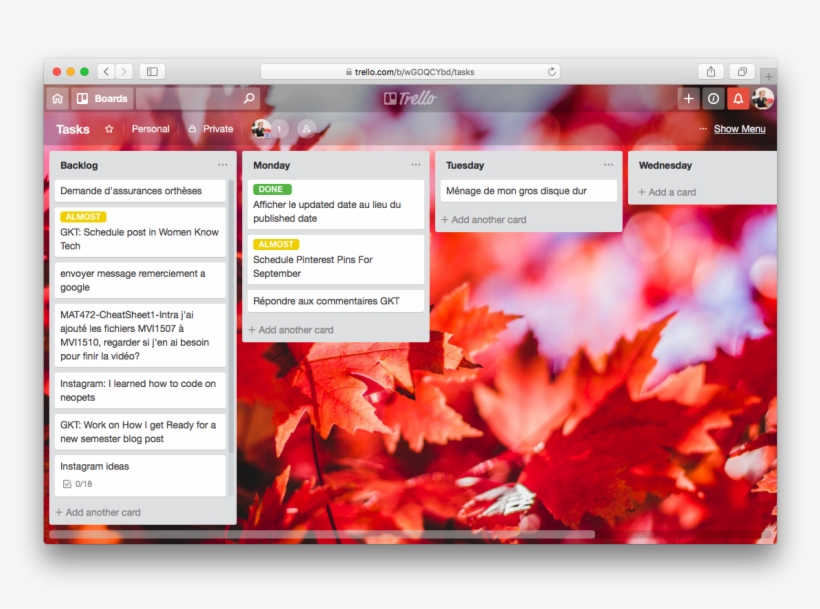820x609 pixels.
Task: Select the green DONE label on Monday's card
Action: (270, 189)
